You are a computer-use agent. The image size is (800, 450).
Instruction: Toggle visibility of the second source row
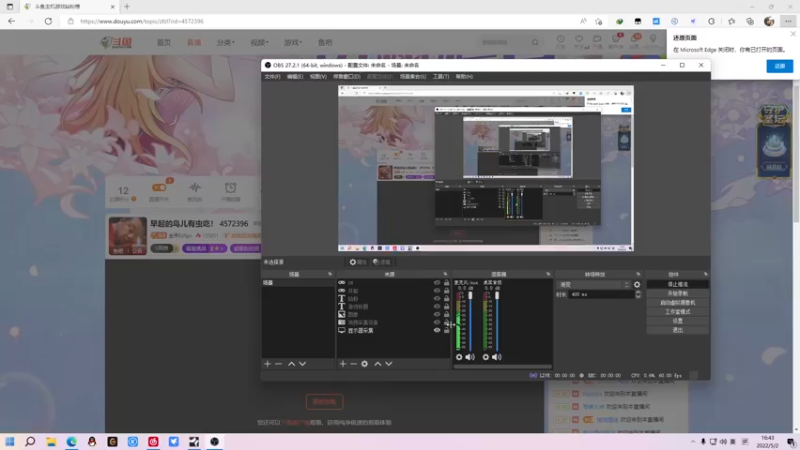click(437, 291)
